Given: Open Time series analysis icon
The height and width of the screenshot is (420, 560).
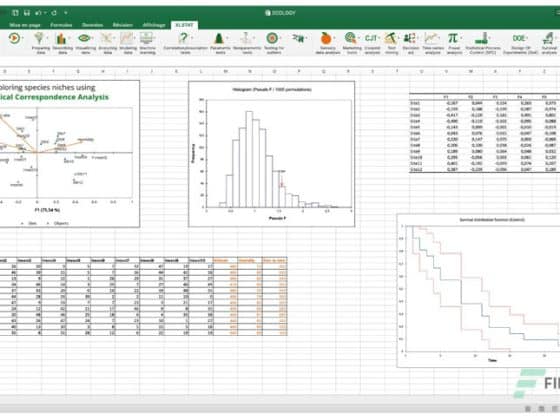Looking at the screenshot, I should (431, 38).
